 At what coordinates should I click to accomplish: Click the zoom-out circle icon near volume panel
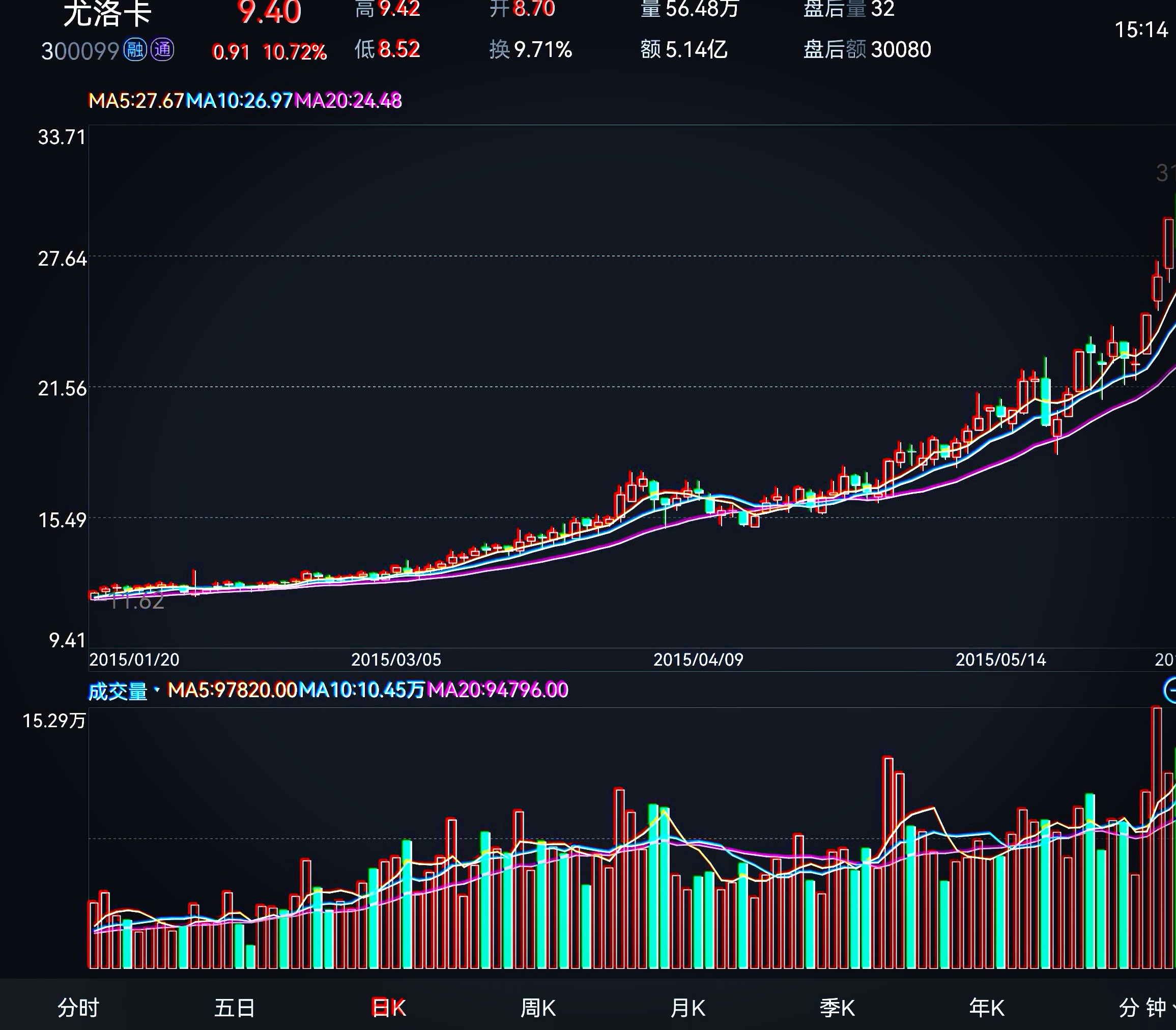(x=1170, y=690)
